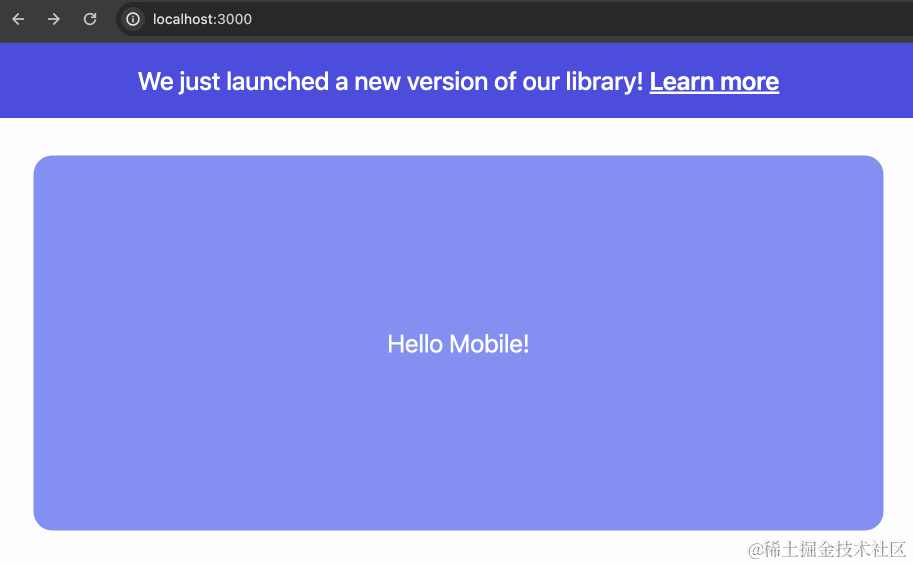This screenshot has height=565, width=913.
Task: Click the browser forward arrow
Action: click(x=54, y=19)
